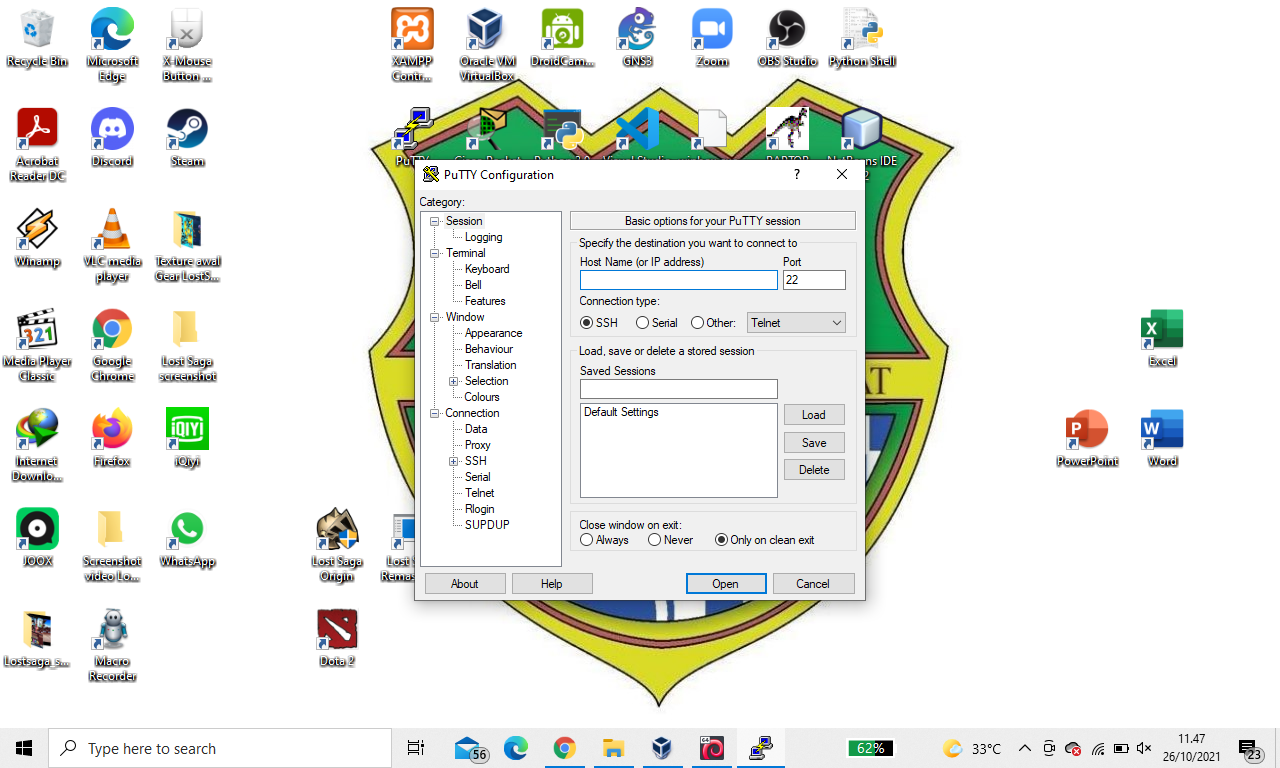Select the Winamp desktop icon
This screenshot has width=1280, height=768.
coord(37,238)
